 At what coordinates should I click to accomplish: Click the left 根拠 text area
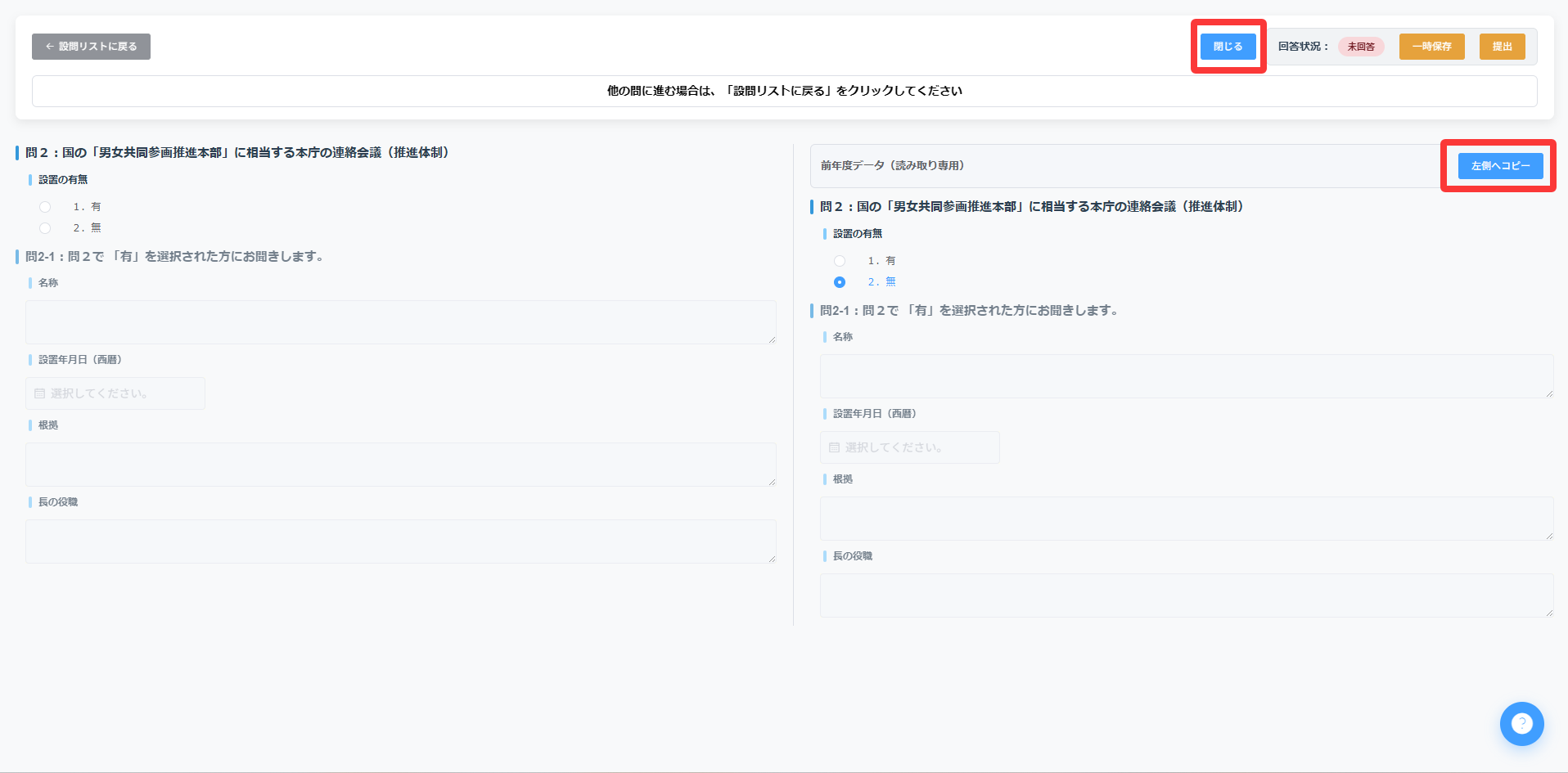401,465
